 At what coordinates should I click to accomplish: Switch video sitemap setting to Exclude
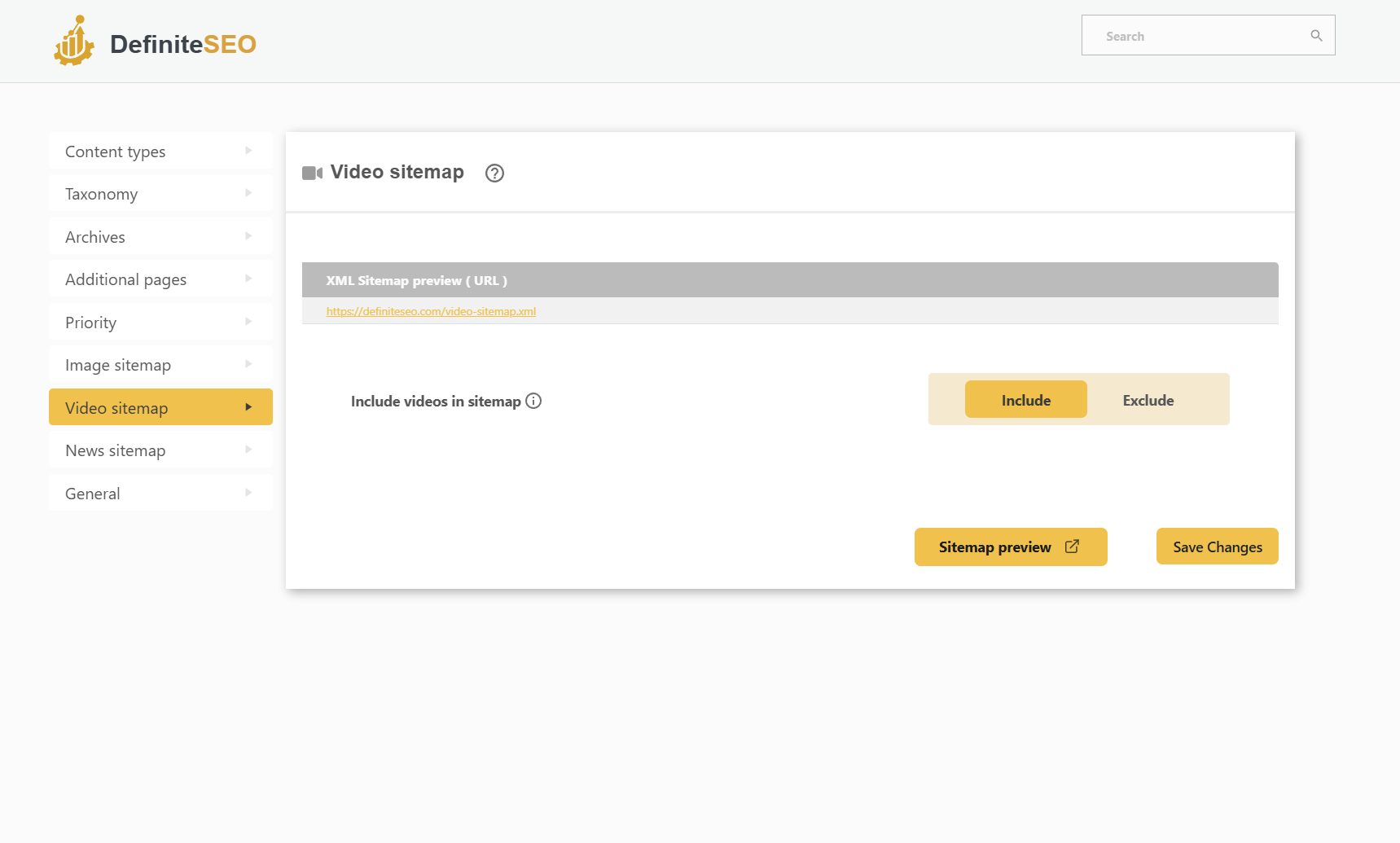[1148, 399]
